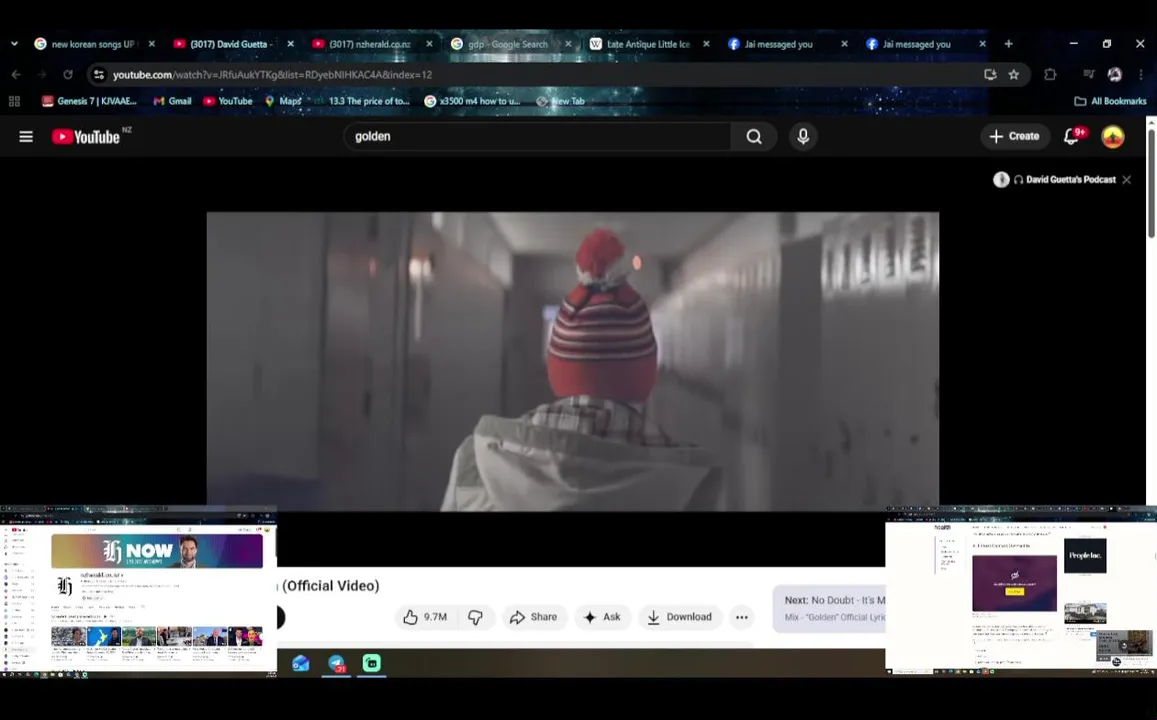Expand the tab search chevron
1157x720 pixels.
[14, 44]
